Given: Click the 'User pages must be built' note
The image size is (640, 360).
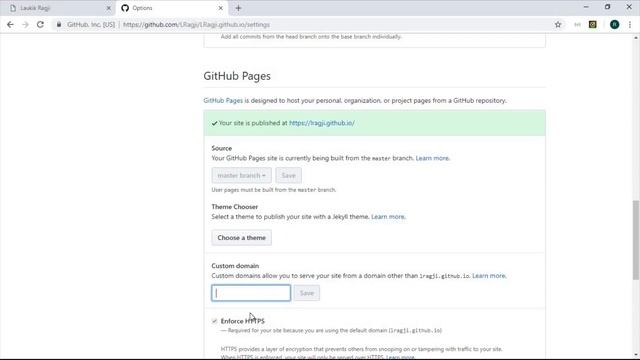Looking at the screenshot, I should (273, 190).
